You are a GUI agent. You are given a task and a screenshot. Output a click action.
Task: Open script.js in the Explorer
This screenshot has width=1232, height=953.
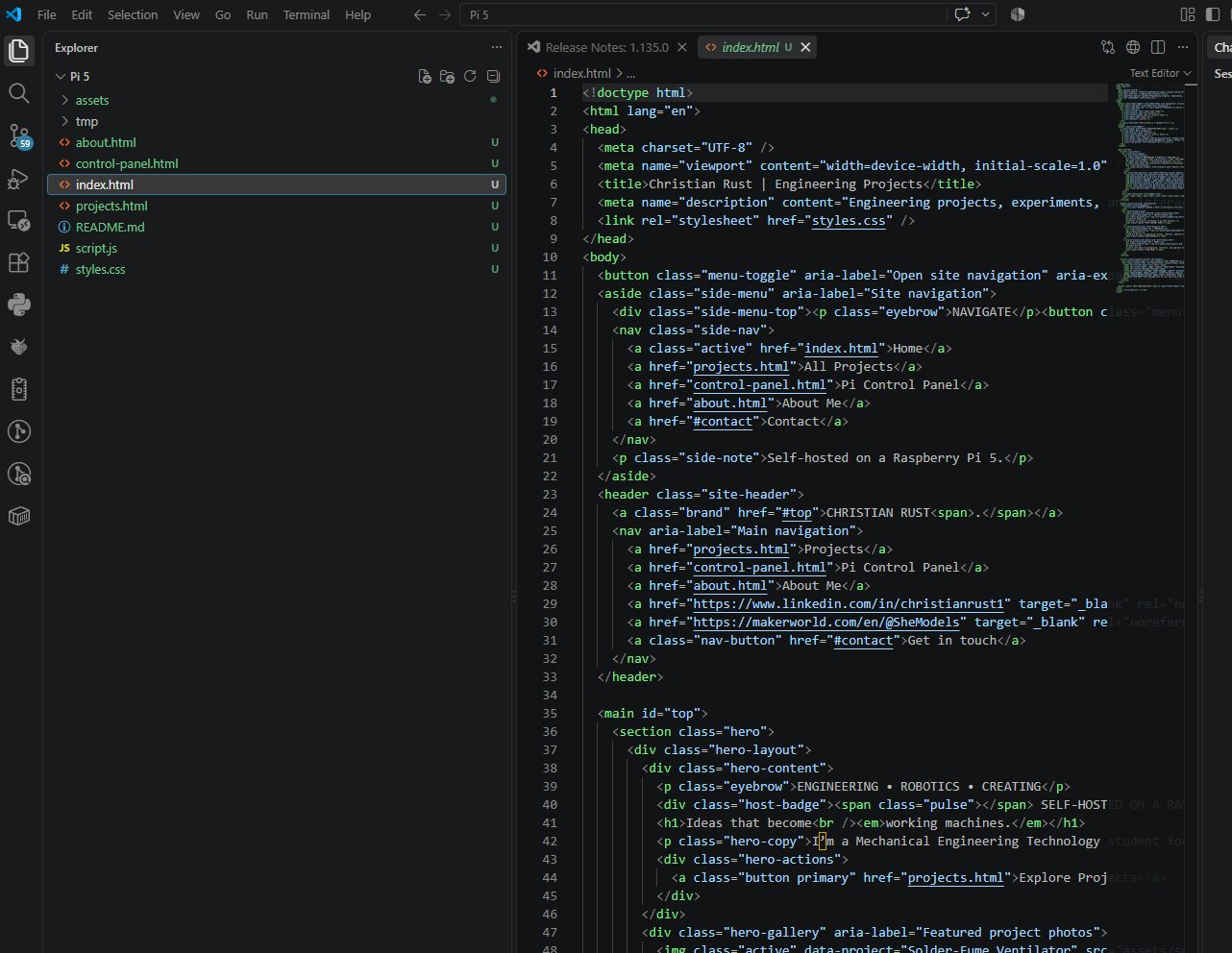click(x=279, y=248)
